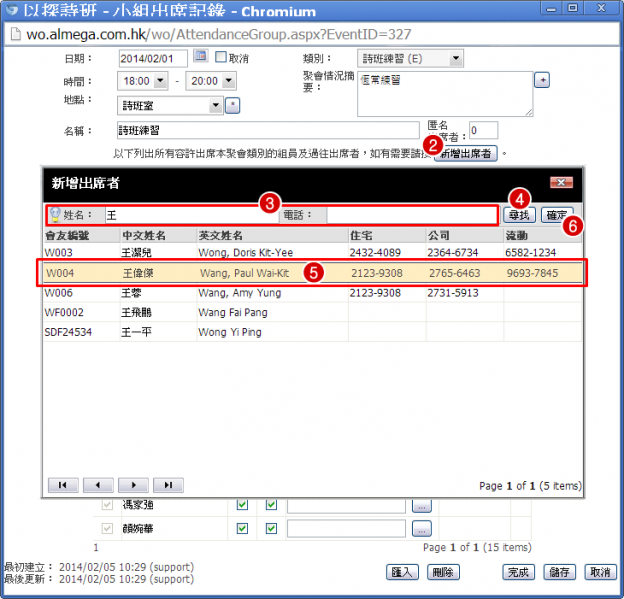Click the remark field in 馮家強 row
Screen dimensions: 624x599
point(346,505)
